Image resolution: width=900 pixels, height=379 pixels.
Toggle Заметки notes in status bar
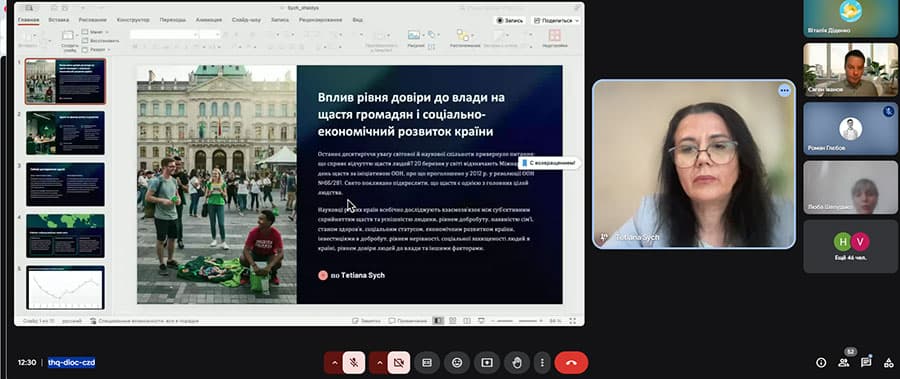[x=366, y=321]
